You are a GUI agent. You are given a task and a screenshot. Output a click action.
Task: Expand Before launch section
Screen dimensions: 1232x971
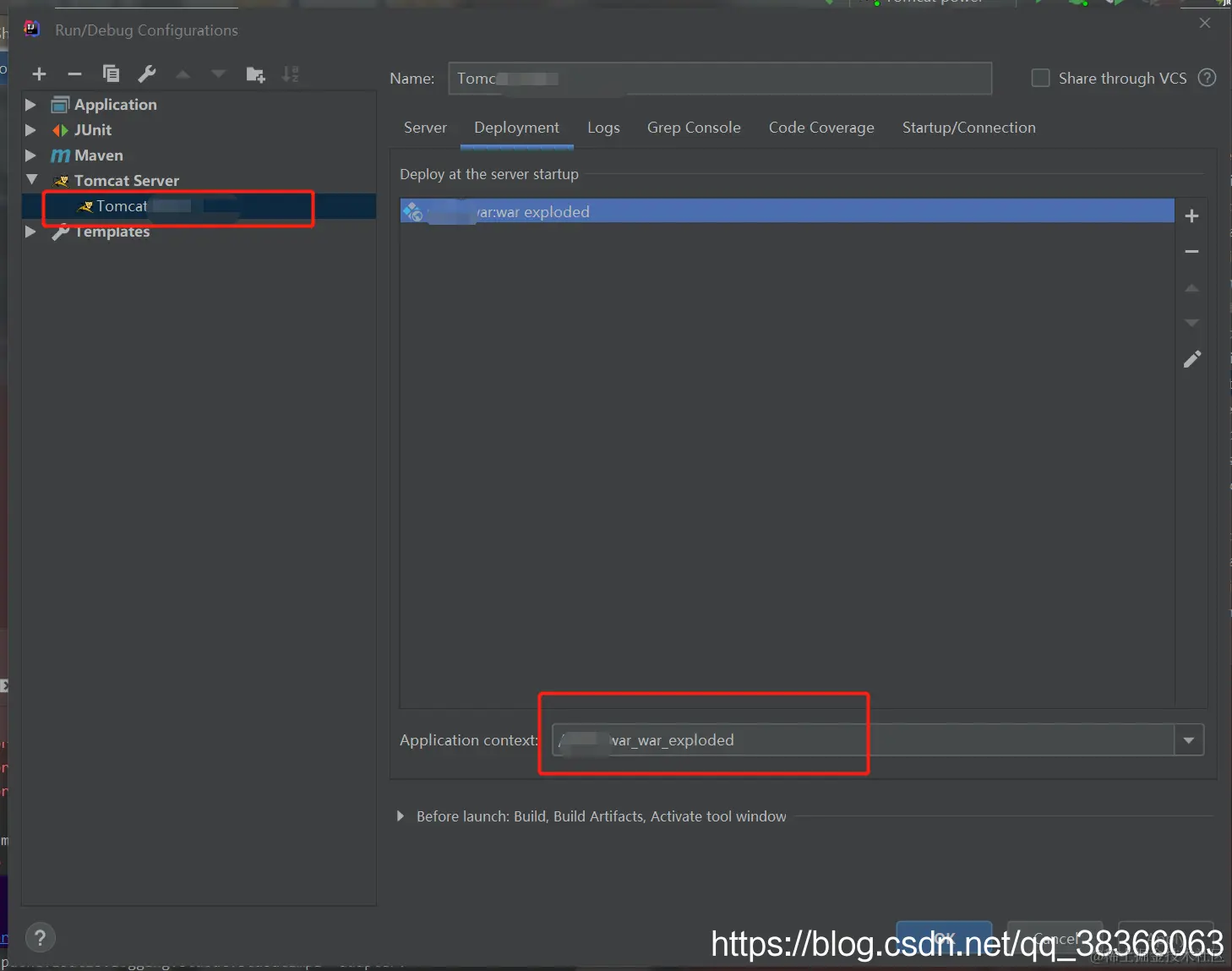click(x=401, y=816)
